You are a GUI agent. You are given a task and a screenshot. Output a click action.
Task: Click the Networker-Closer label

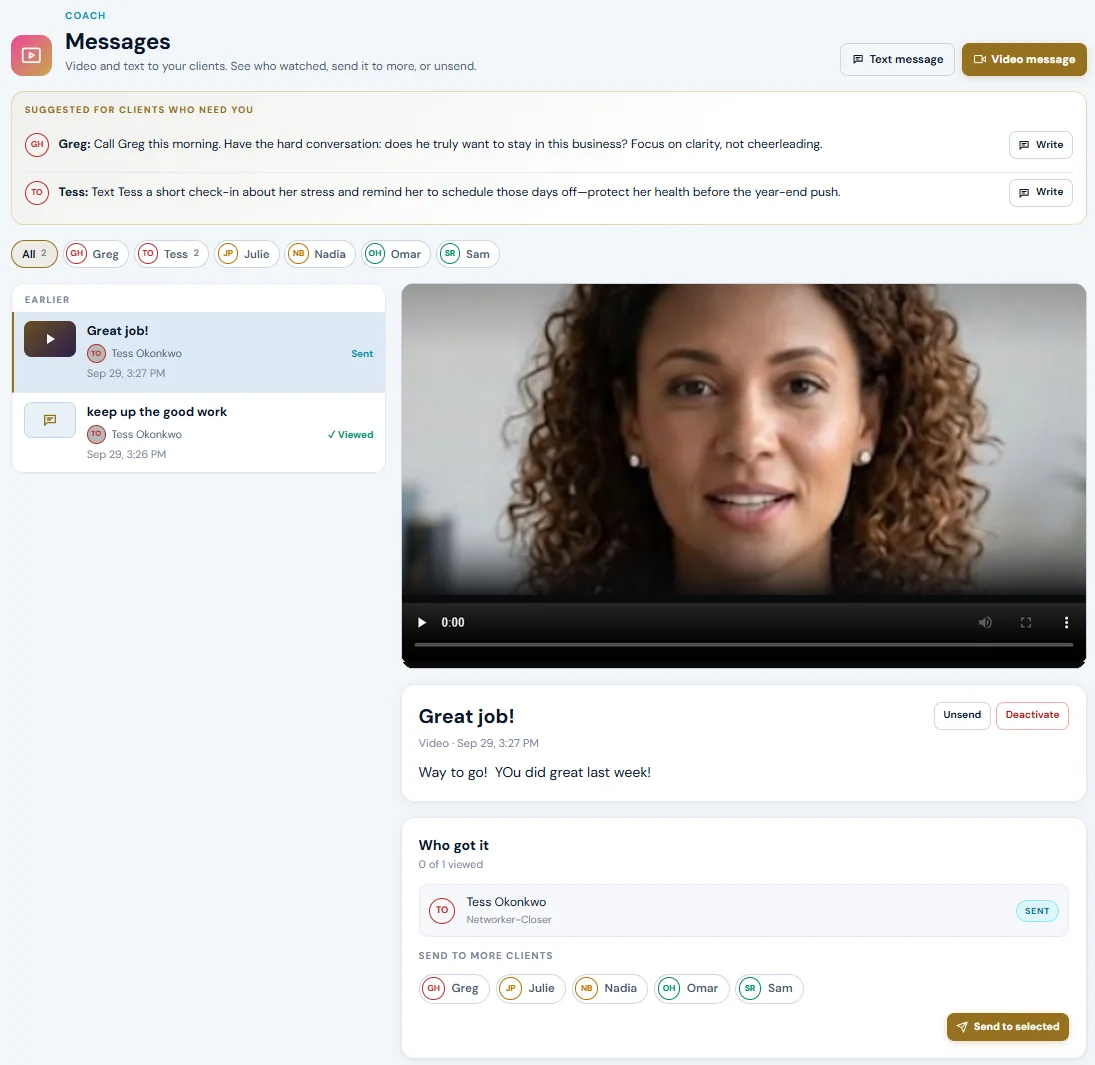[508, 920]
